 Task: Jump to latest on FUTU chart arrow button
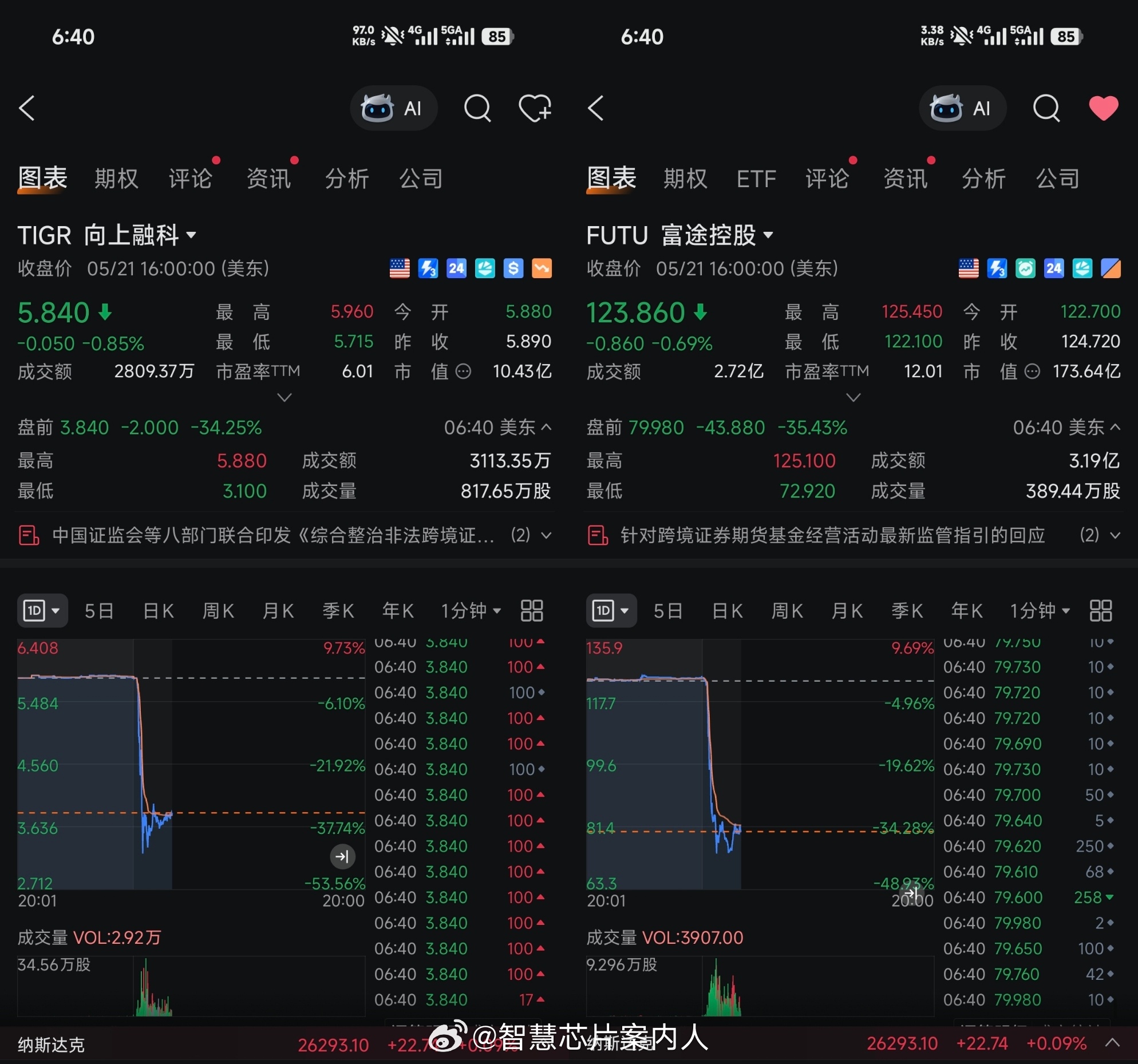tap(911, 893)
